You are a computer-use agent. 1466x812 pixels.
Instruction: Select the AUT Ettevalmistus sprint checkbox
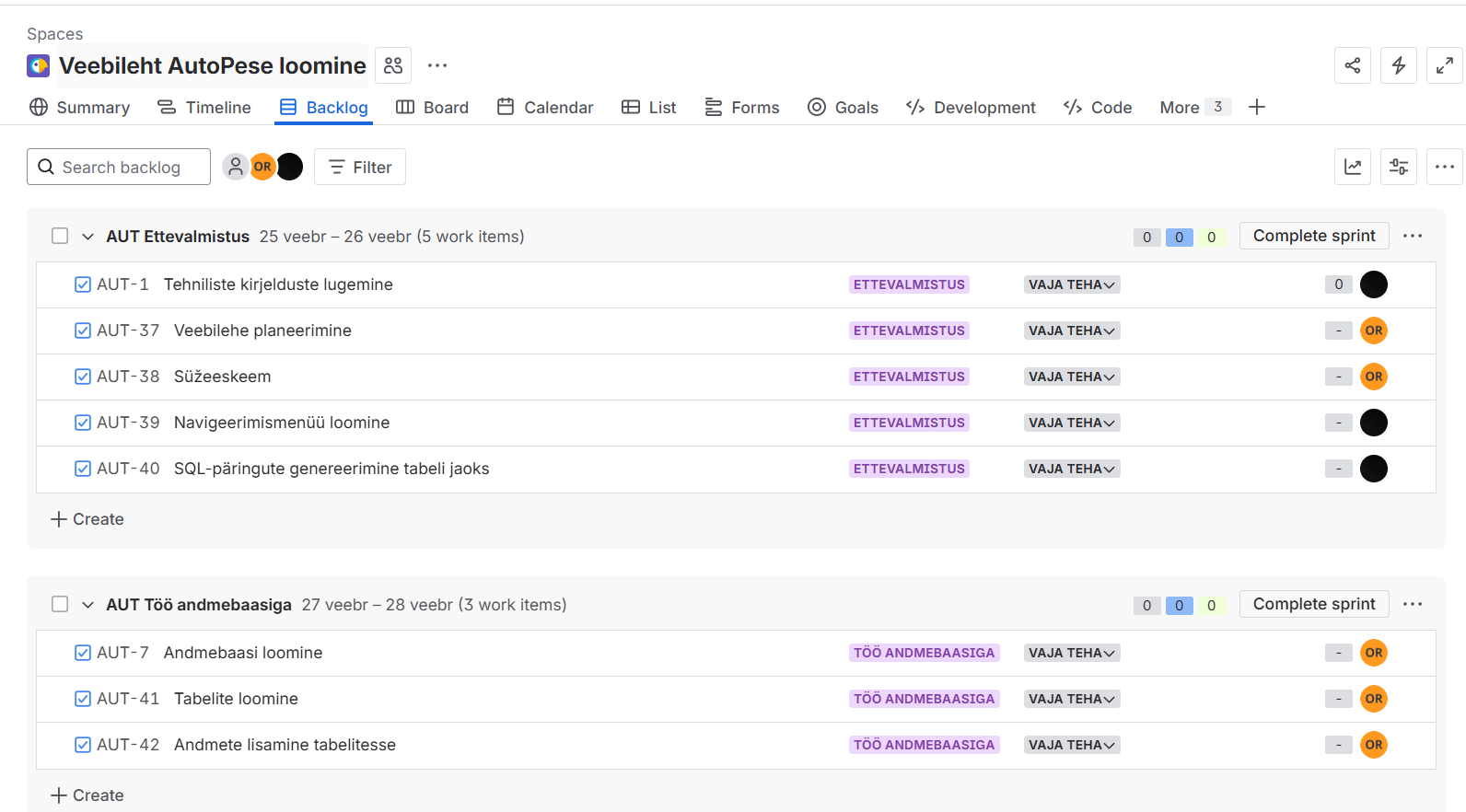60,237
